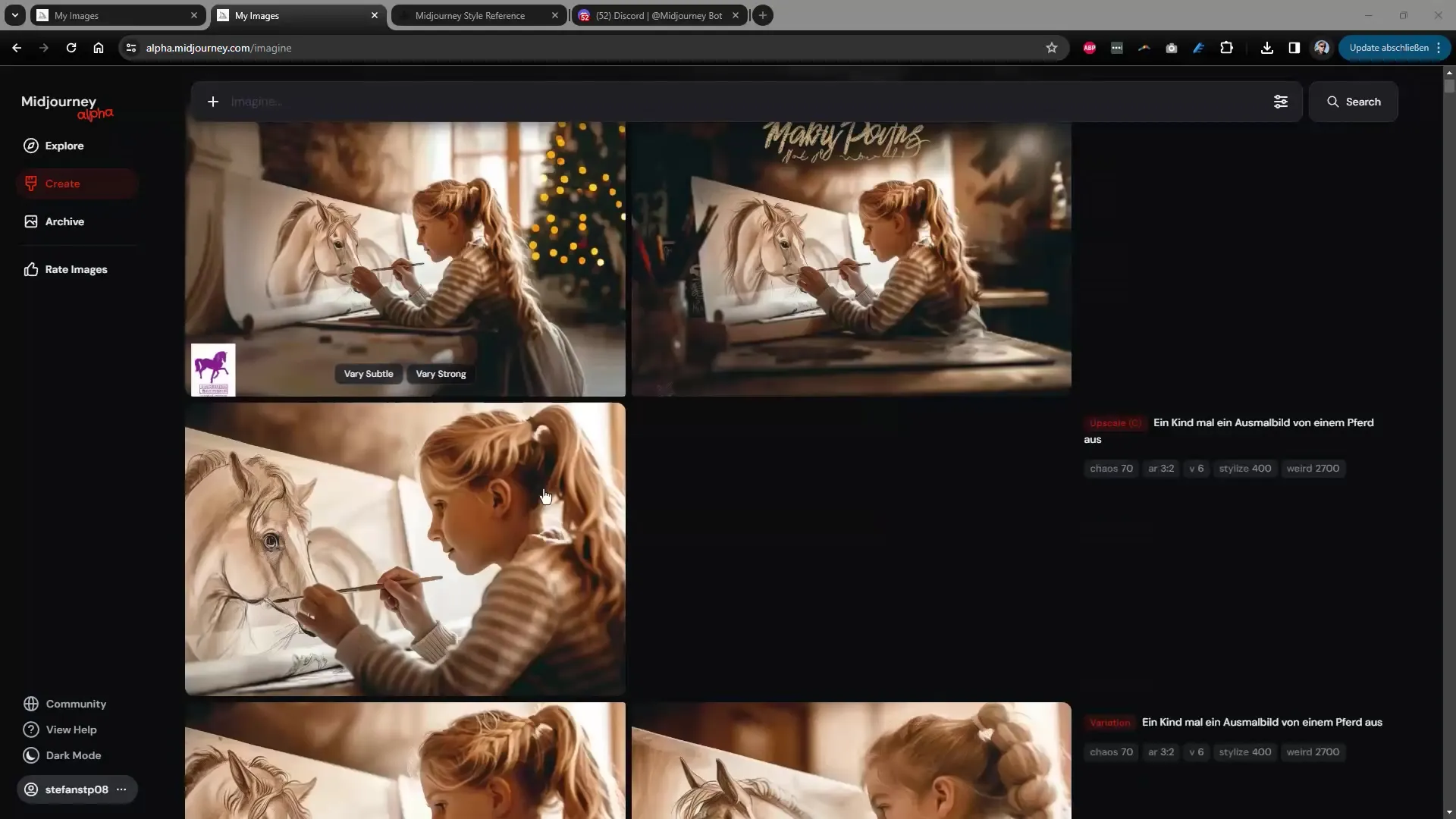Select Rate Images option
The image size is (1456, 819).
76,268
